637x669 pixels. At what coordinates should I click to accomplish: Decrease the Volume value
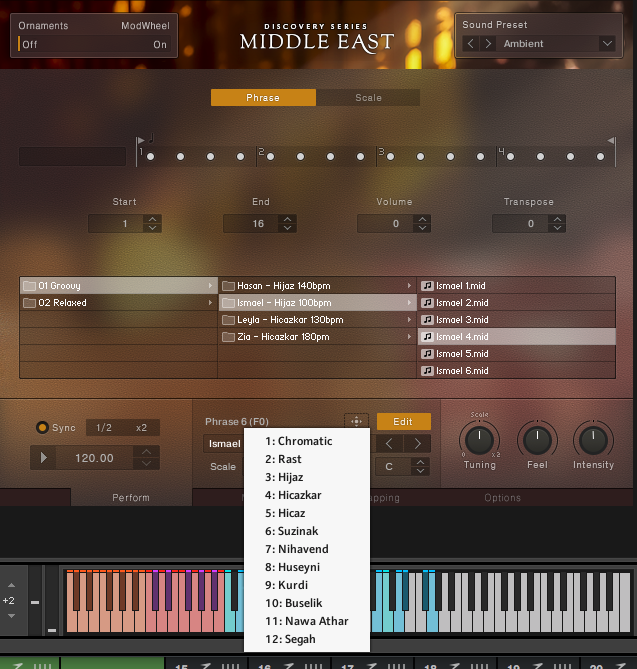(x=422, y=228)
